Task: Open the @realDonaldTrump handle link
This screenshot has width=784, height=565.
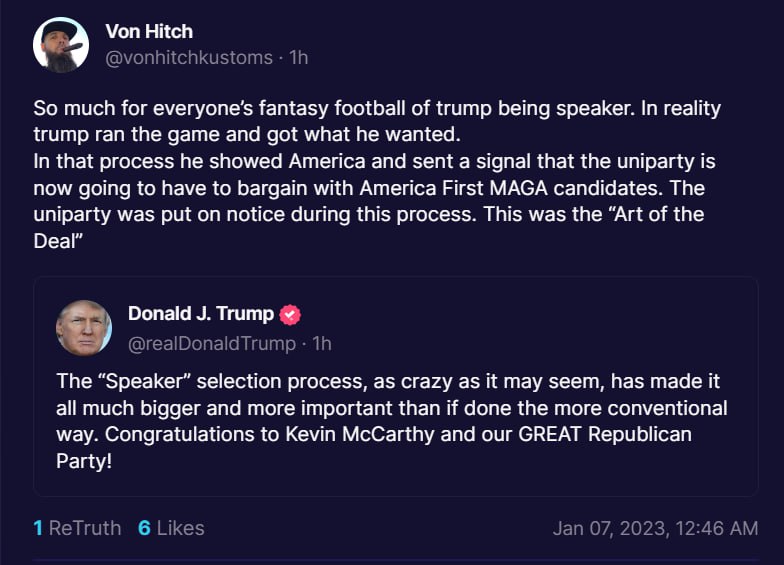Action: [212, 343]
